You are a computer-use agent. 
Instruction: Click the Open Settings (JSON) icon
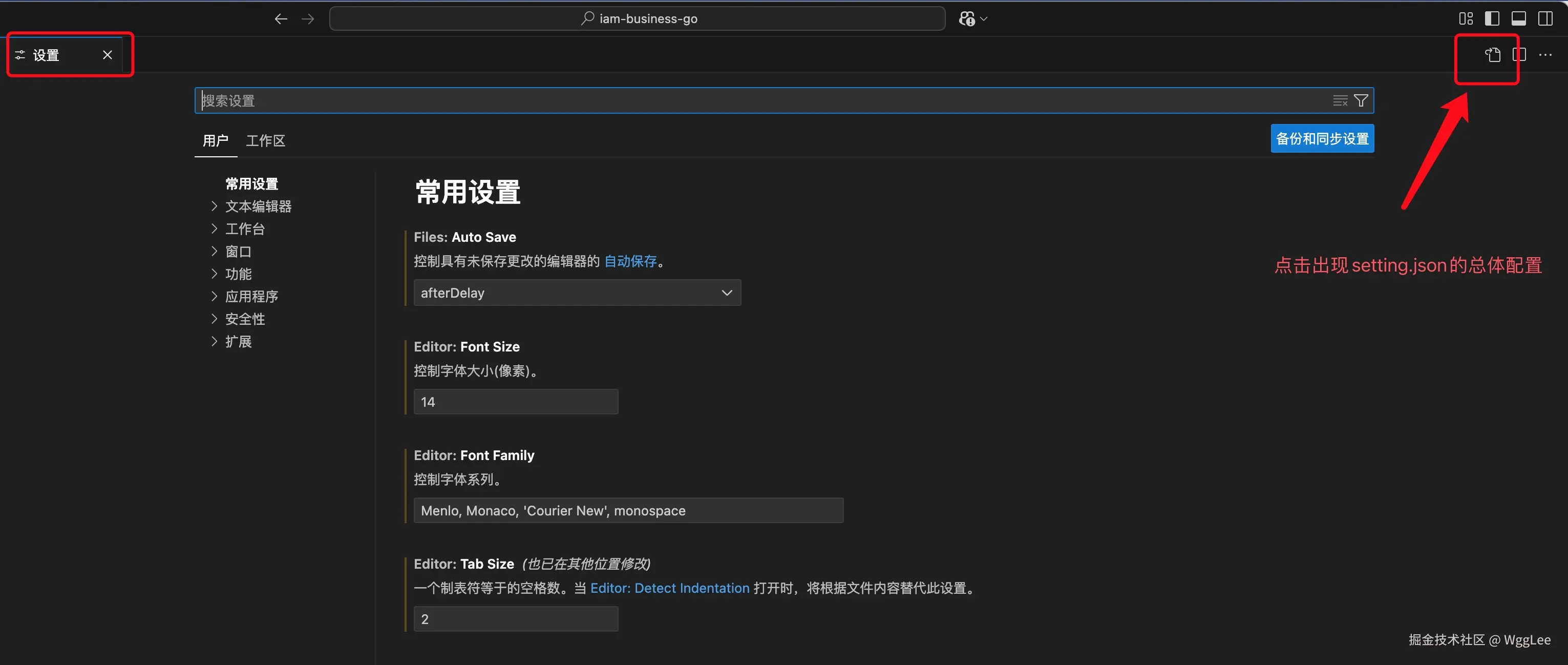pos(1493,55)
